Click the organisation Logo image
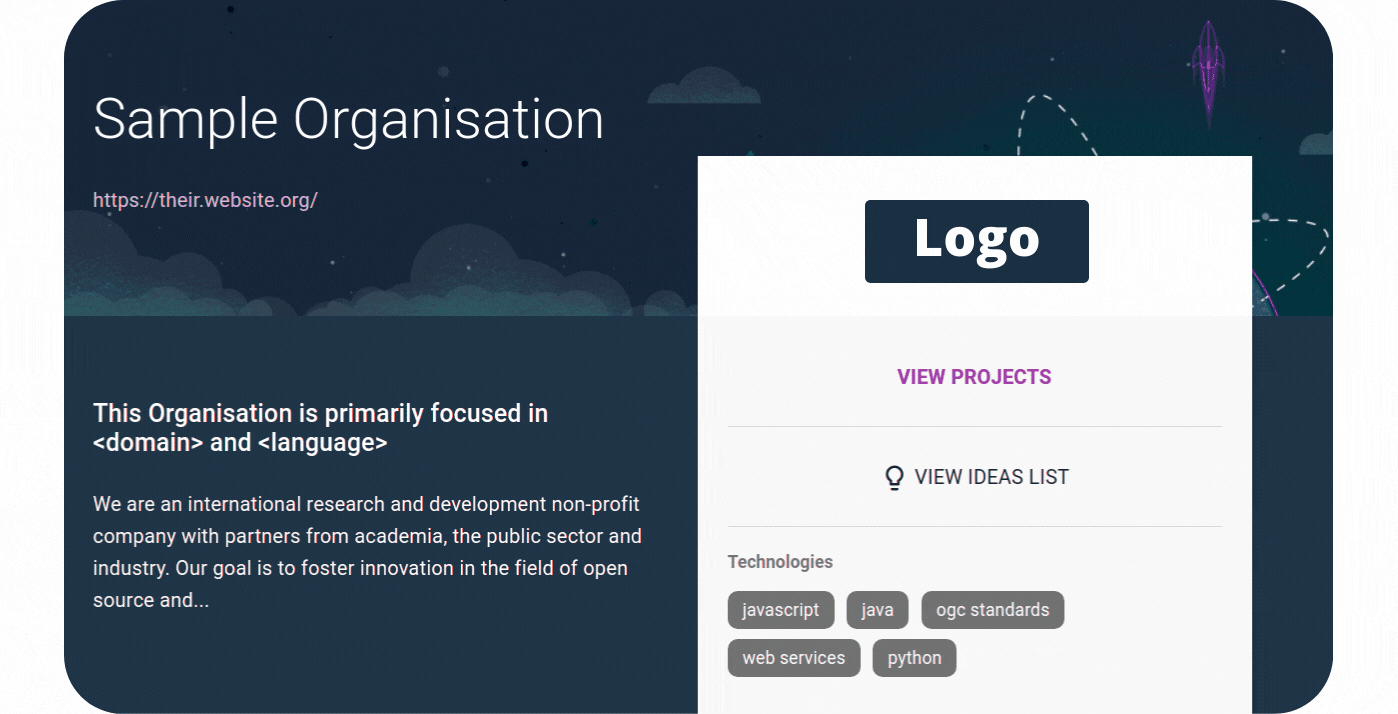This screenshot has height=714, width=1398. point(976,241)
